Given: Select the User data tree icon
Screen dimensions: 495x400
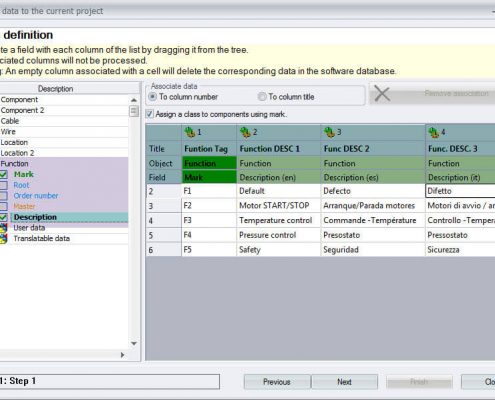Looking at the screenshot, I should (3, 228).
